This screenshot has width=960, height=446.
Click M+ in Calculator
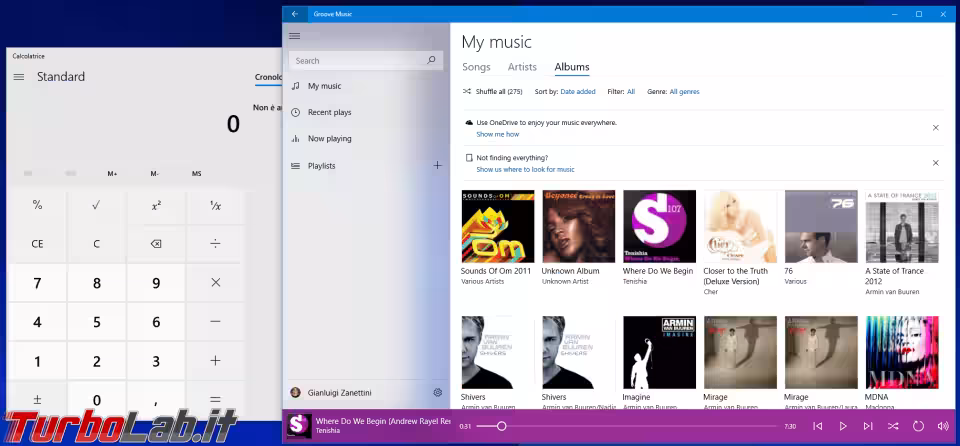click(112, 174)
